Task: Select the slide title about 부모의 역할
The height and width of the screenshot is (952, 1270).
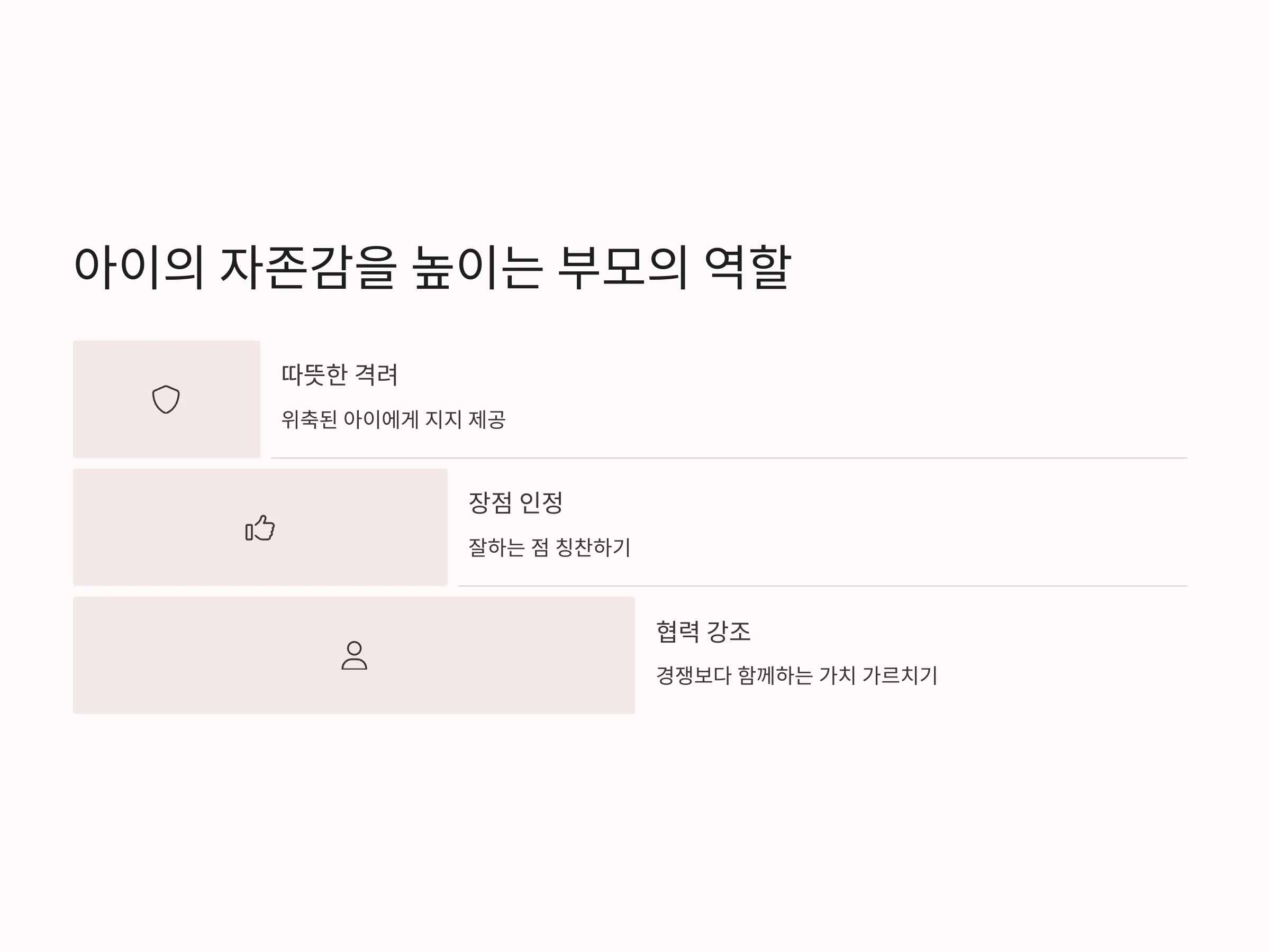Action: click(x=433, y=268)
